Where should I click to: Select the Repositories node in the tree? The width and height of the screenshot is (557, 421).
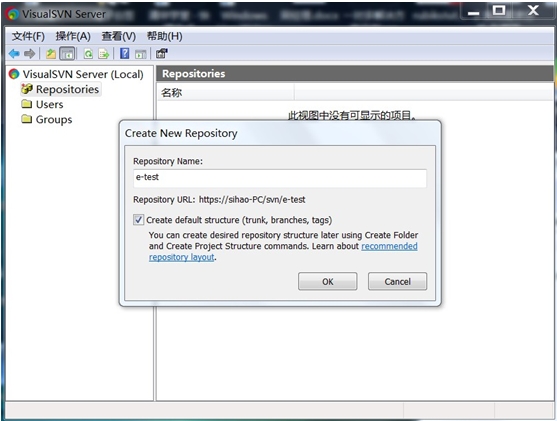[x=61, y=89]
